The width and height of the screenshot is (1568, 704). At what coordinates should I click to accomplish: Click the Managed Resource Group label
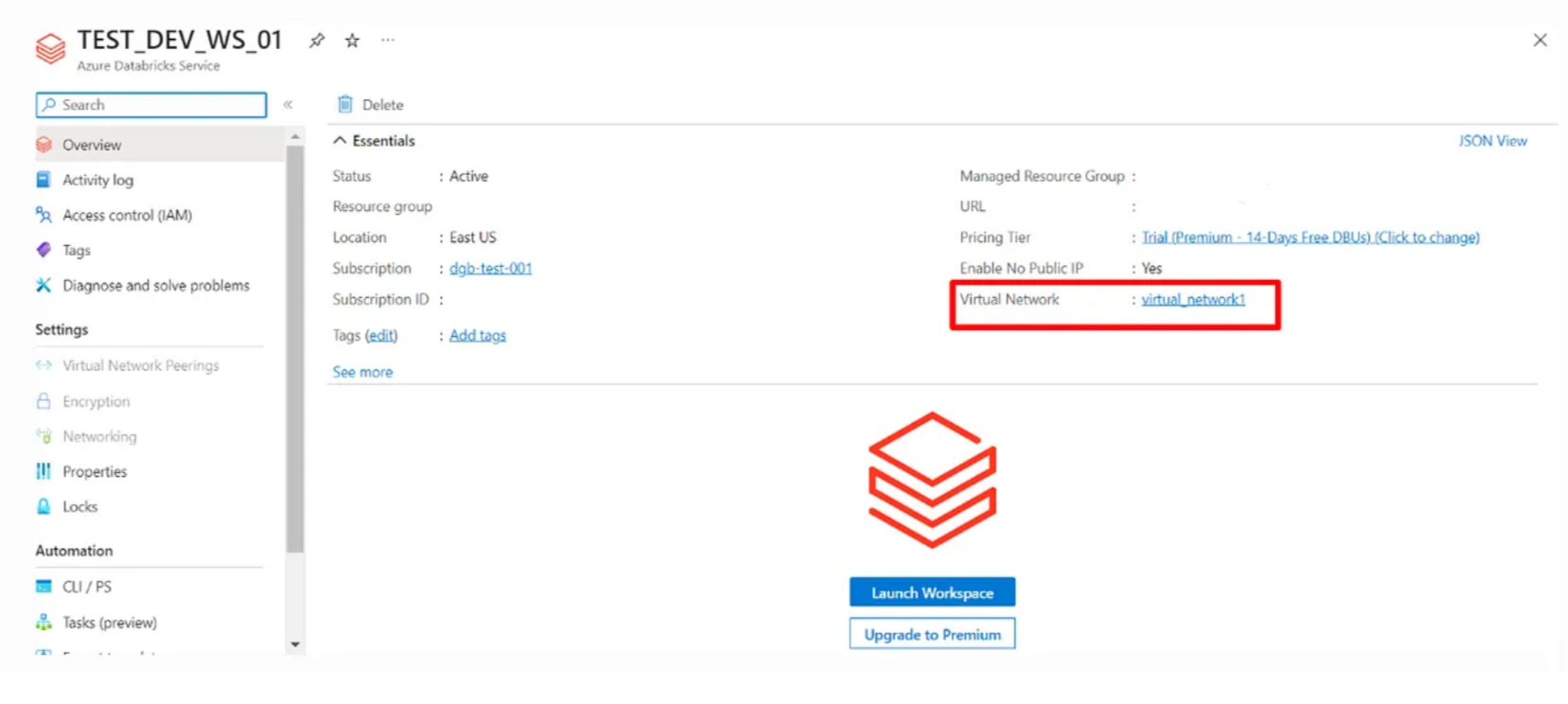pyautogui.click(x=1042, y=176)
